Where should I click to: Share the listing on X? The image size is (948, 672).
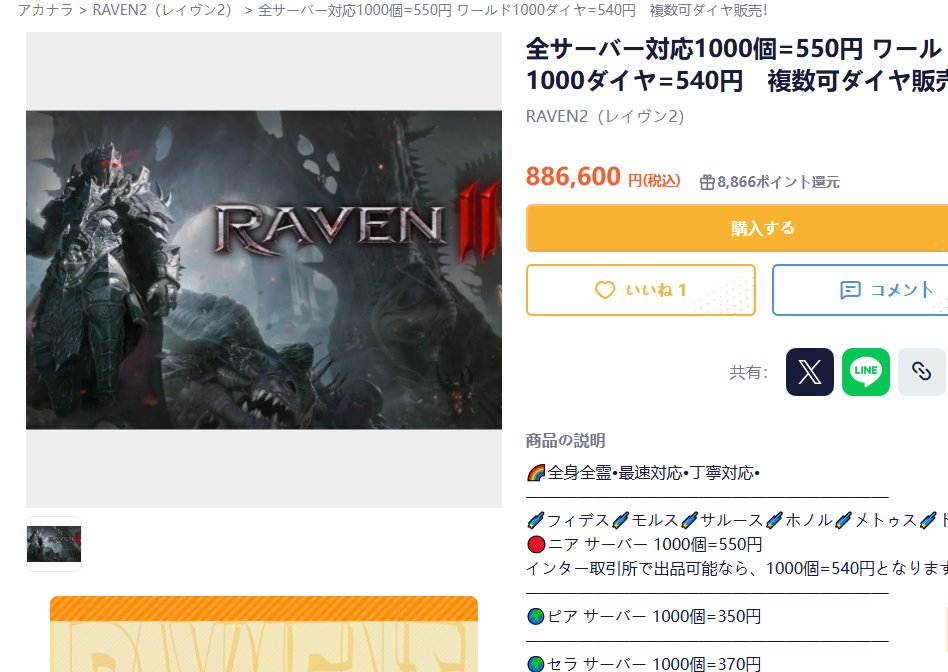pos(809,372)
